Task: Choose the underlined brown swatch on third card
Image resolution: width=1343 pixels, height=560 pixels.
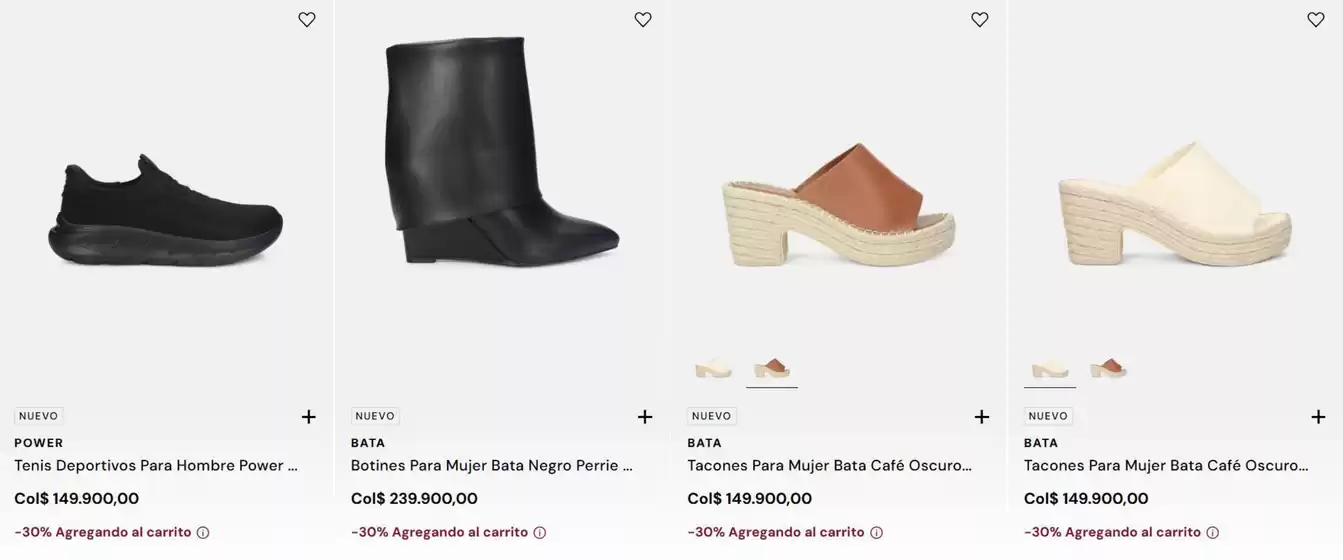Action: tap(771, 368)
